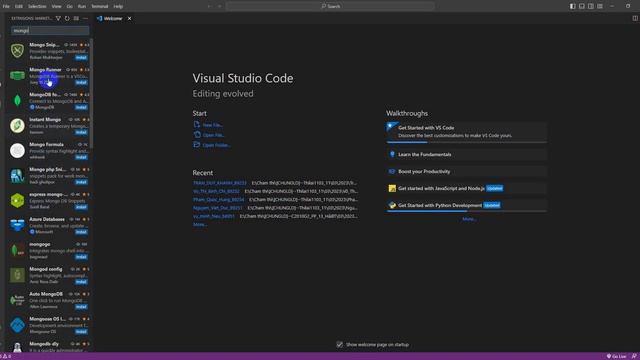640x360 pixels.
Task: Open Learn the Fundamentals walkthrough
Action: coord(467,154)
